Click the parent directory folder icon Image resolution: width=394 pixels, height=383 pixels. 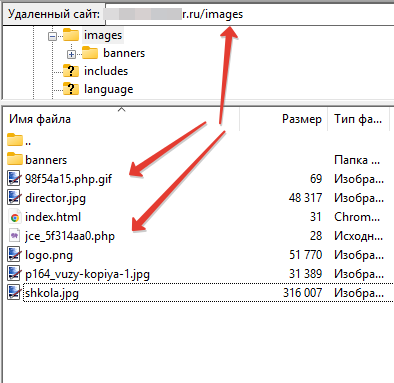click(x=15, y=140)
